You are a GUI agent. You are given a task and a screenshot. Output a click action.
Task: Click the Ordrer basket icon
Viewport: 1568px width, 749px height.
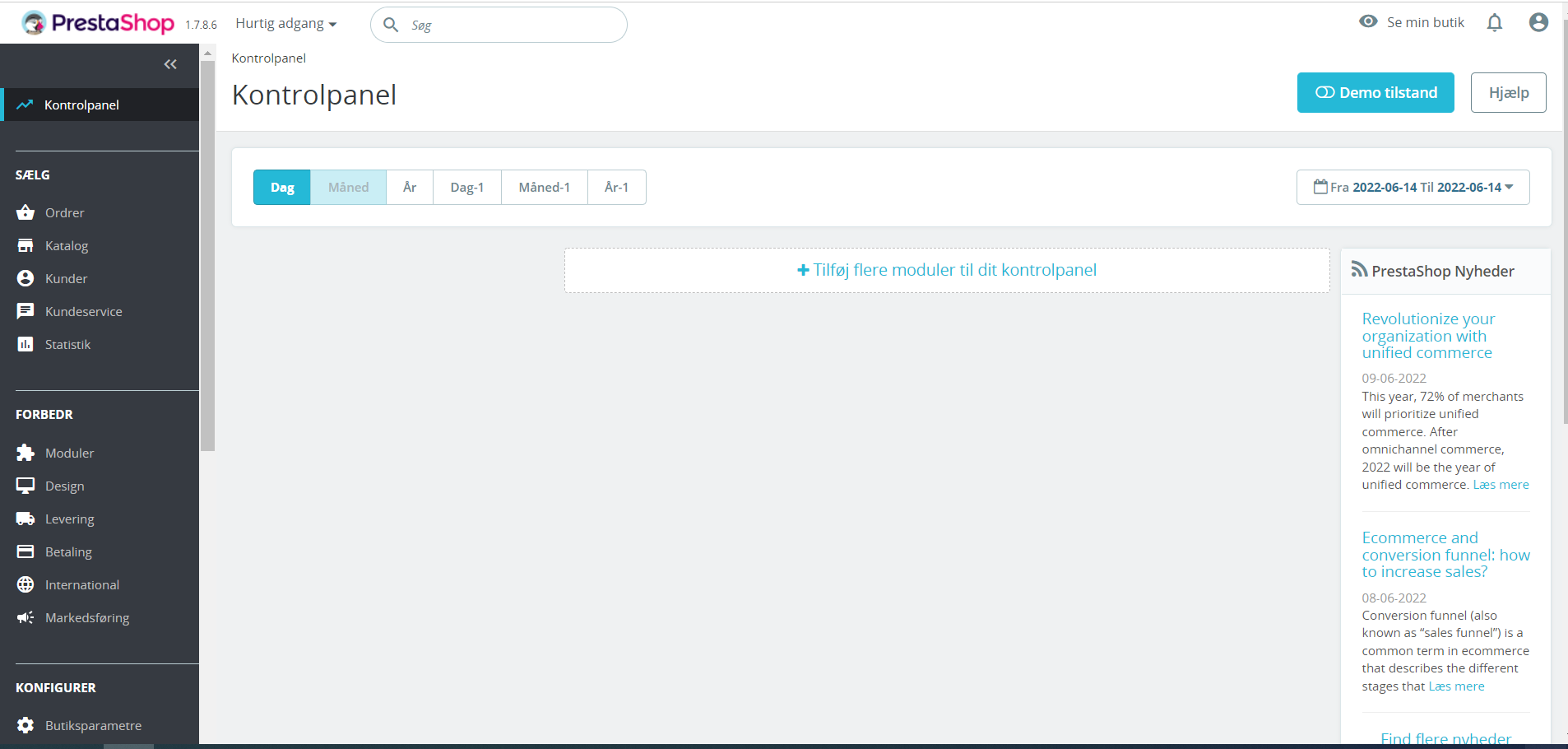click(26, 212)
